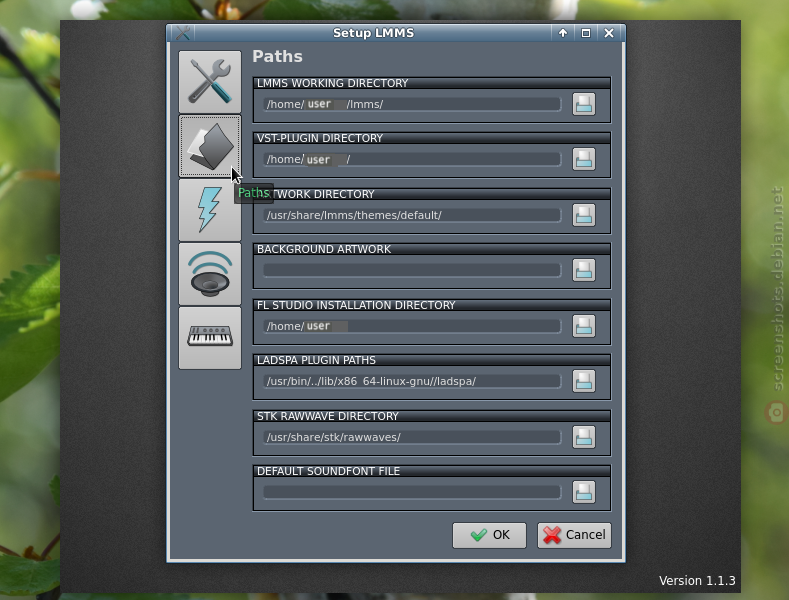789x600 pixels.
Task: Click the empty background artwork field
Action: click(x=412, y=270)
